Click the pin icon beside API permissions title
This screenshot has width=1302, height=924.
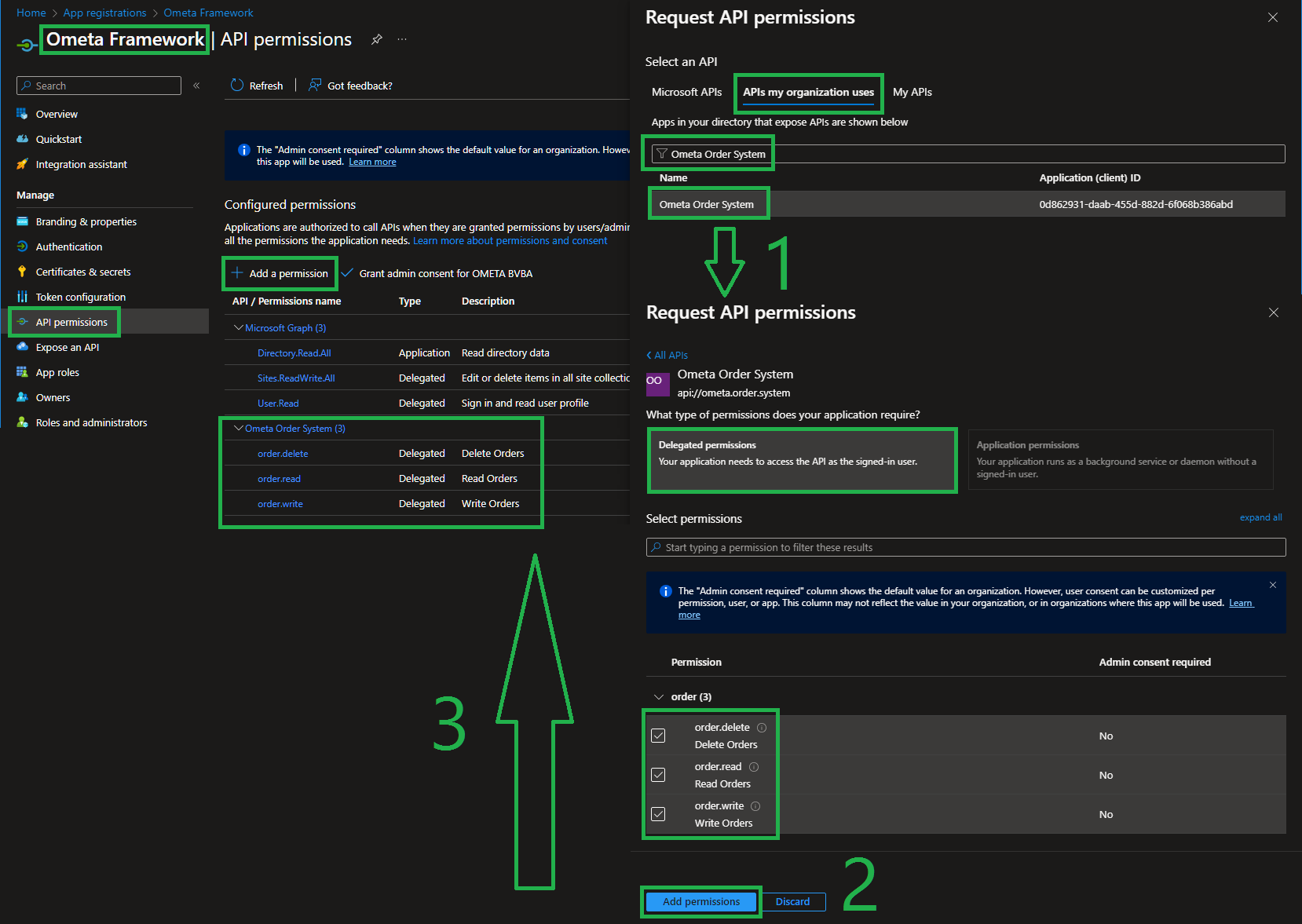click(x=377, y=39)
